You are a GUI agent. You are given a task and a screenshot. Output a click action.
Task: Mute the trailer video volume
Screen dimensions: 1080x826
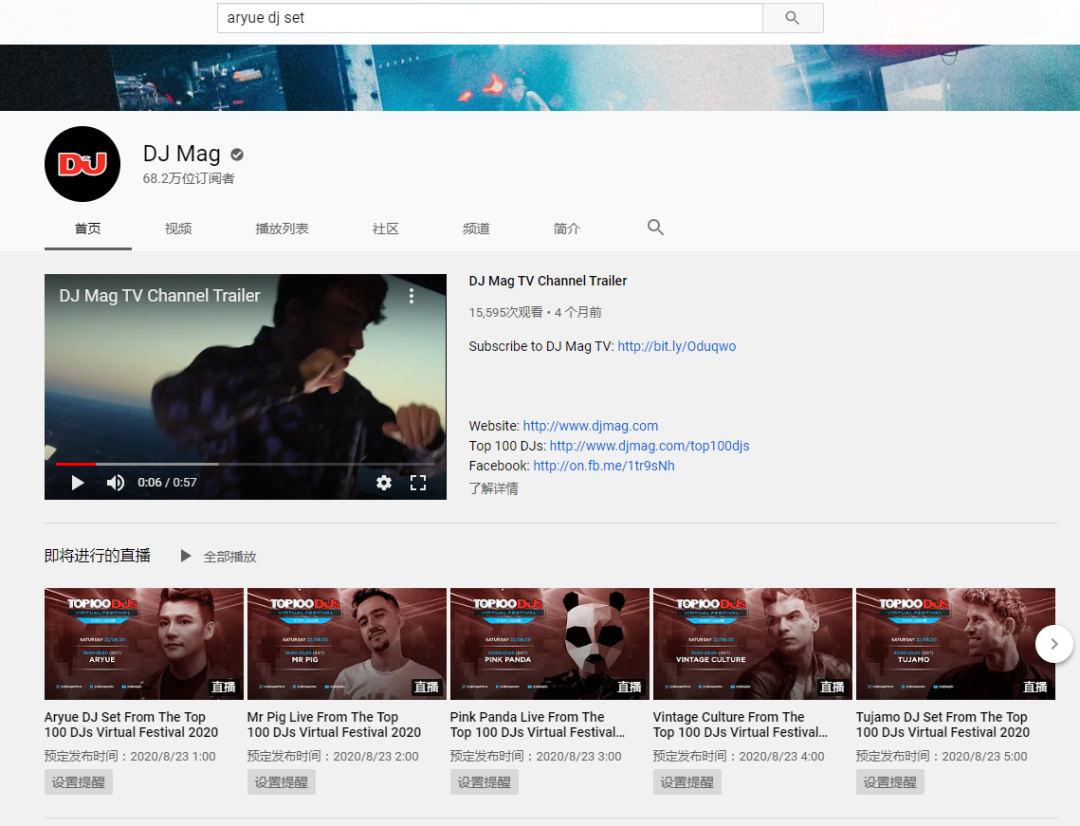click(x=115, y=483)
